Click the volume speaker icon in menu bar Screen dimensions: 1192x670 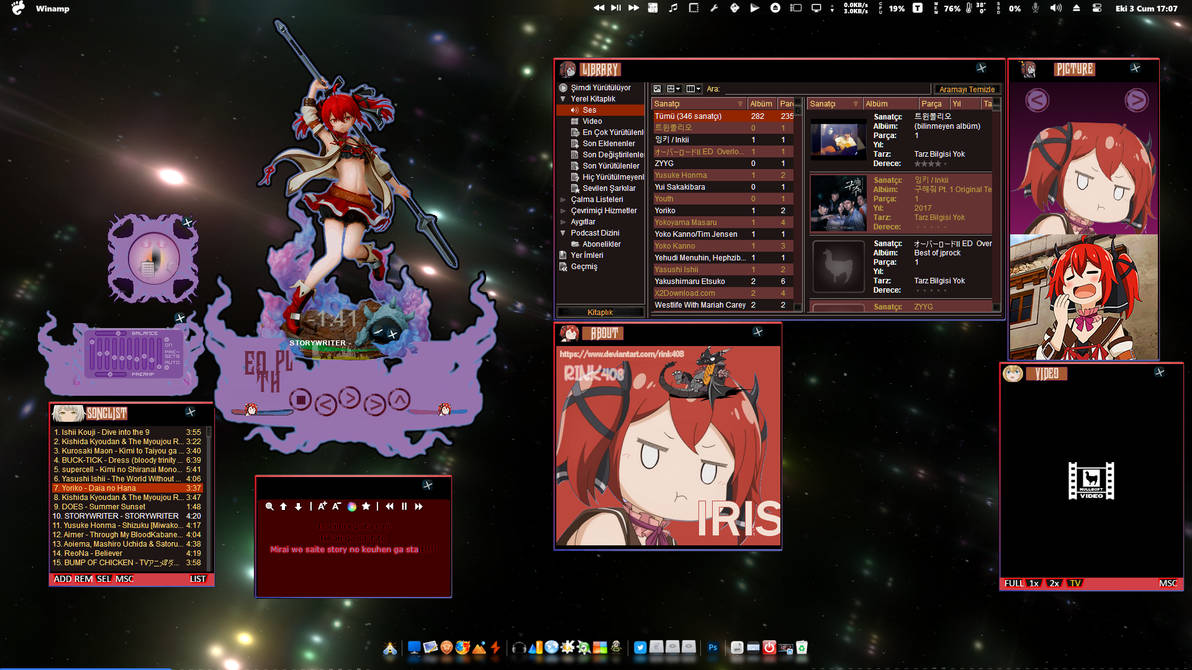pos(1056,8)
